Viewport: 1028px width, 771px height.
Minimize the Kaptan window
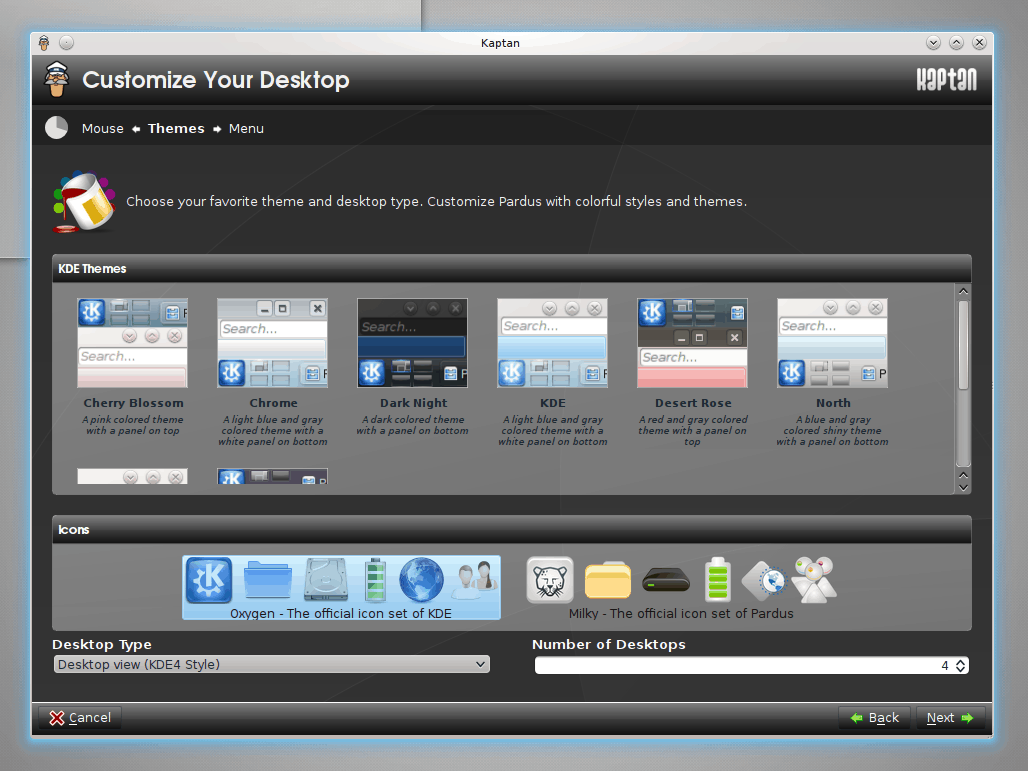[934, 43]
